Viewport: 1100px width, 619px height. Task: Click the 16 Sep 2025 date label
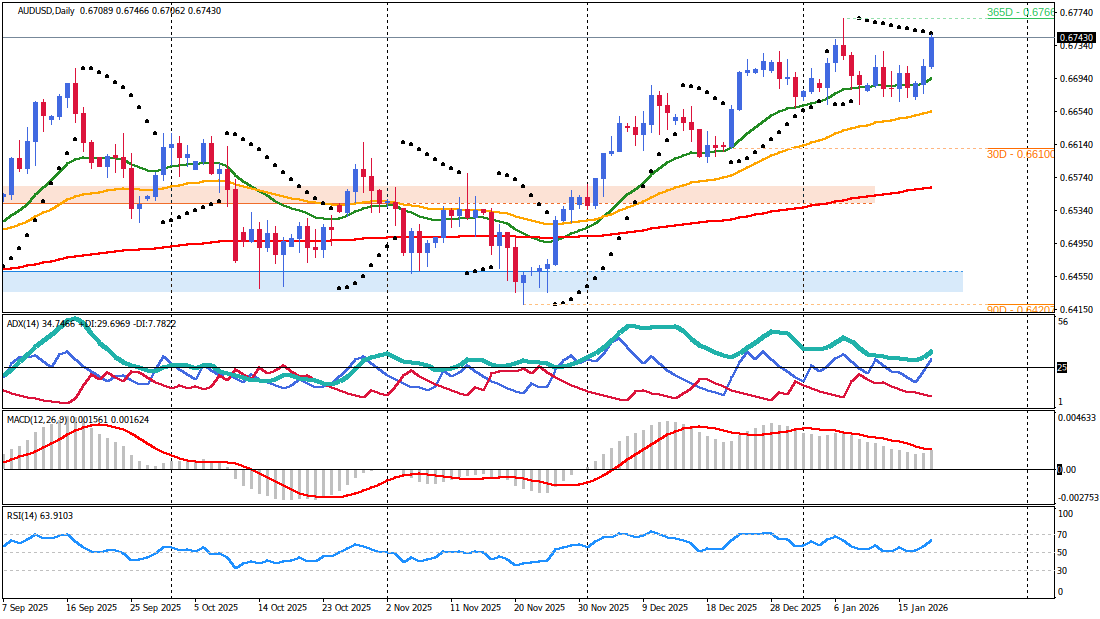[x=91, y=608]
